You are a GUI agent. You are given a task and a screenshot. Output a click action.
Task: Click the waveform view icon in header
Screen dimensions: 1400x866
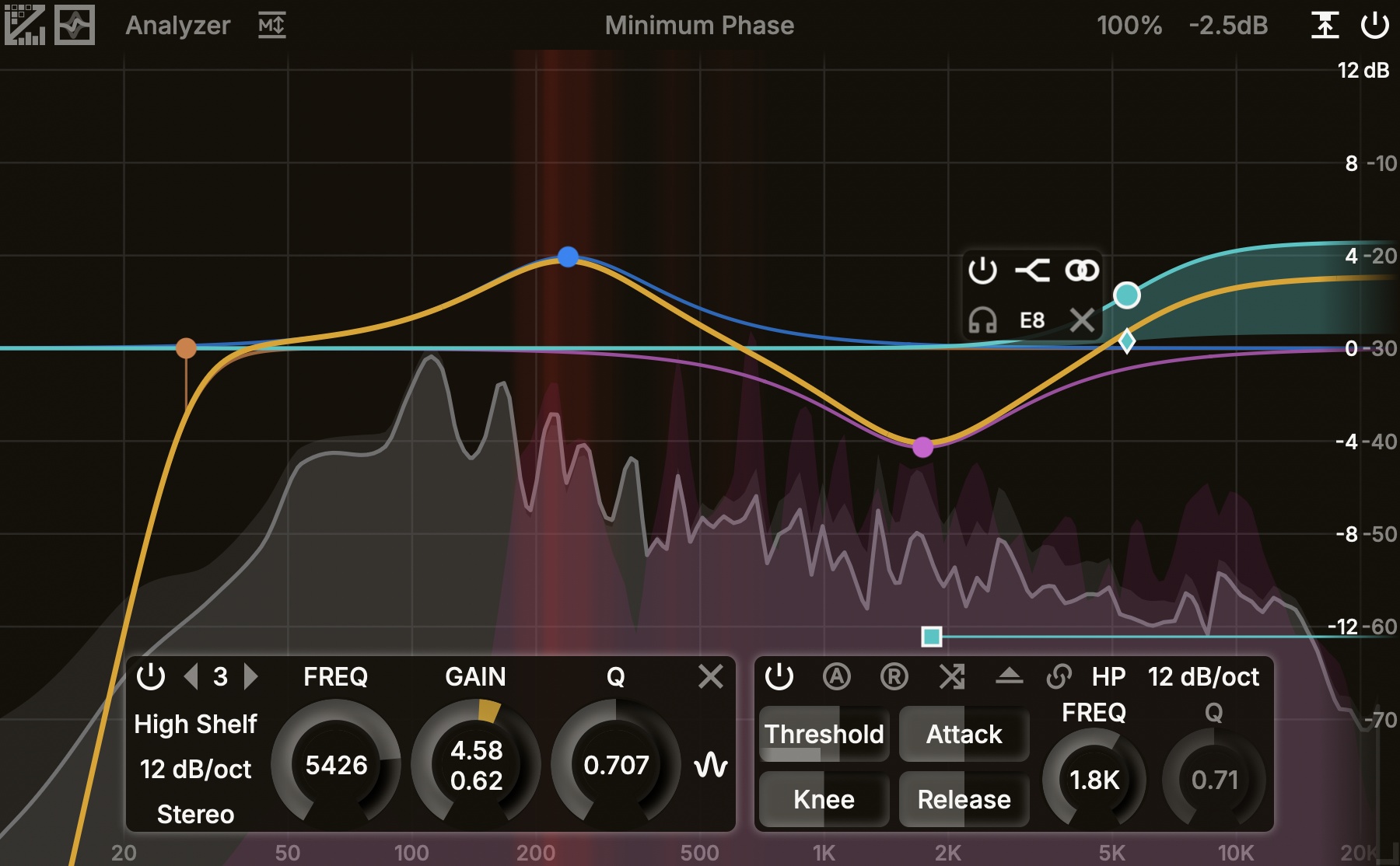75,25
